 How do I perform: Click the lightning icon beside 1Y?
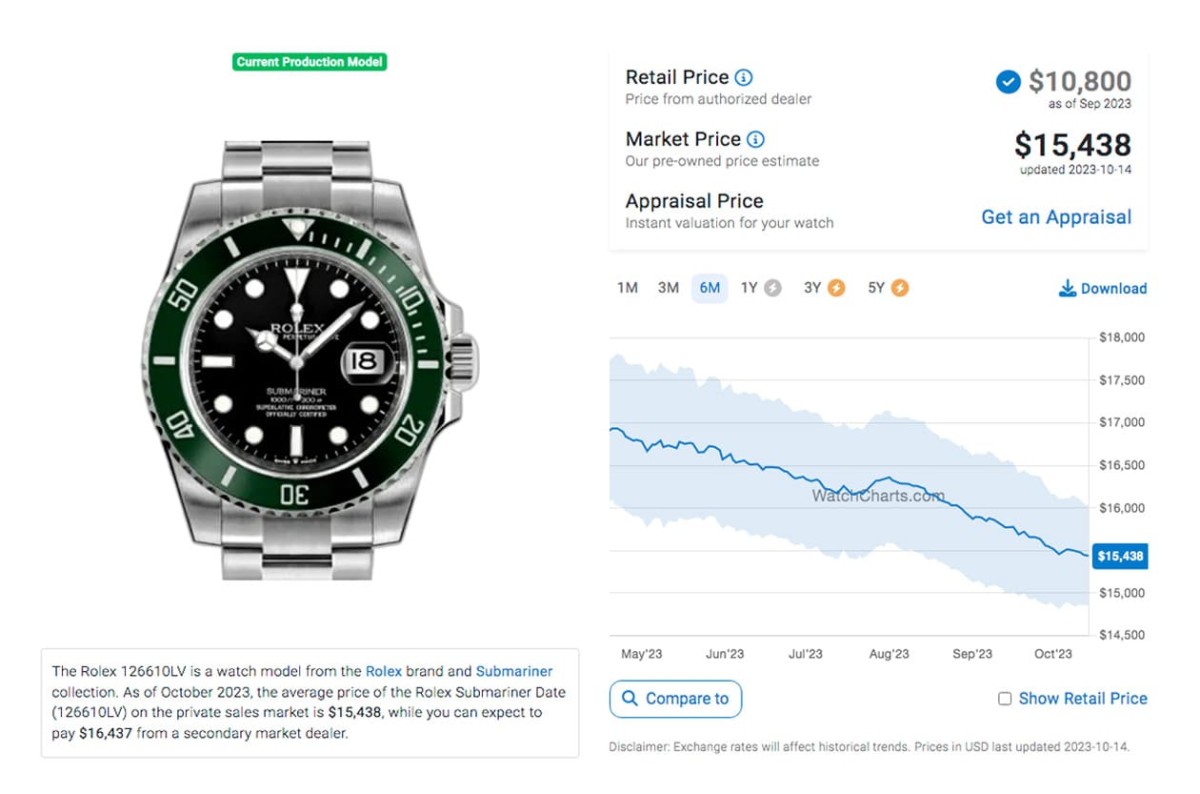pyautogui.click(x=772, y=288)
